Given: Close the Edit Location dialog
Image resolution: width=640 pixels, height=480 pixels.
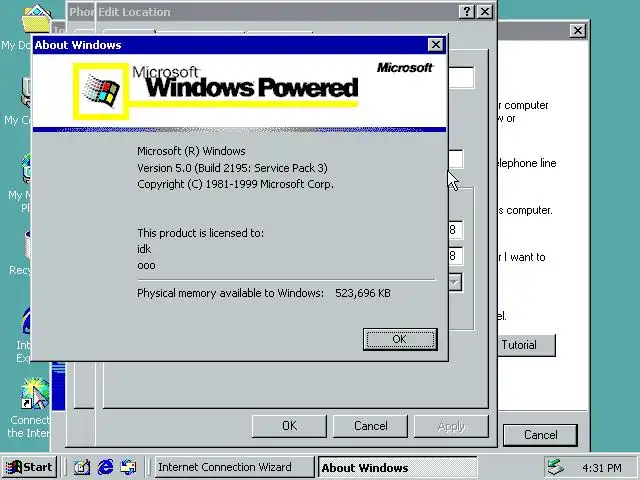Looking at the screenshot, I should [x=484, y=12].
